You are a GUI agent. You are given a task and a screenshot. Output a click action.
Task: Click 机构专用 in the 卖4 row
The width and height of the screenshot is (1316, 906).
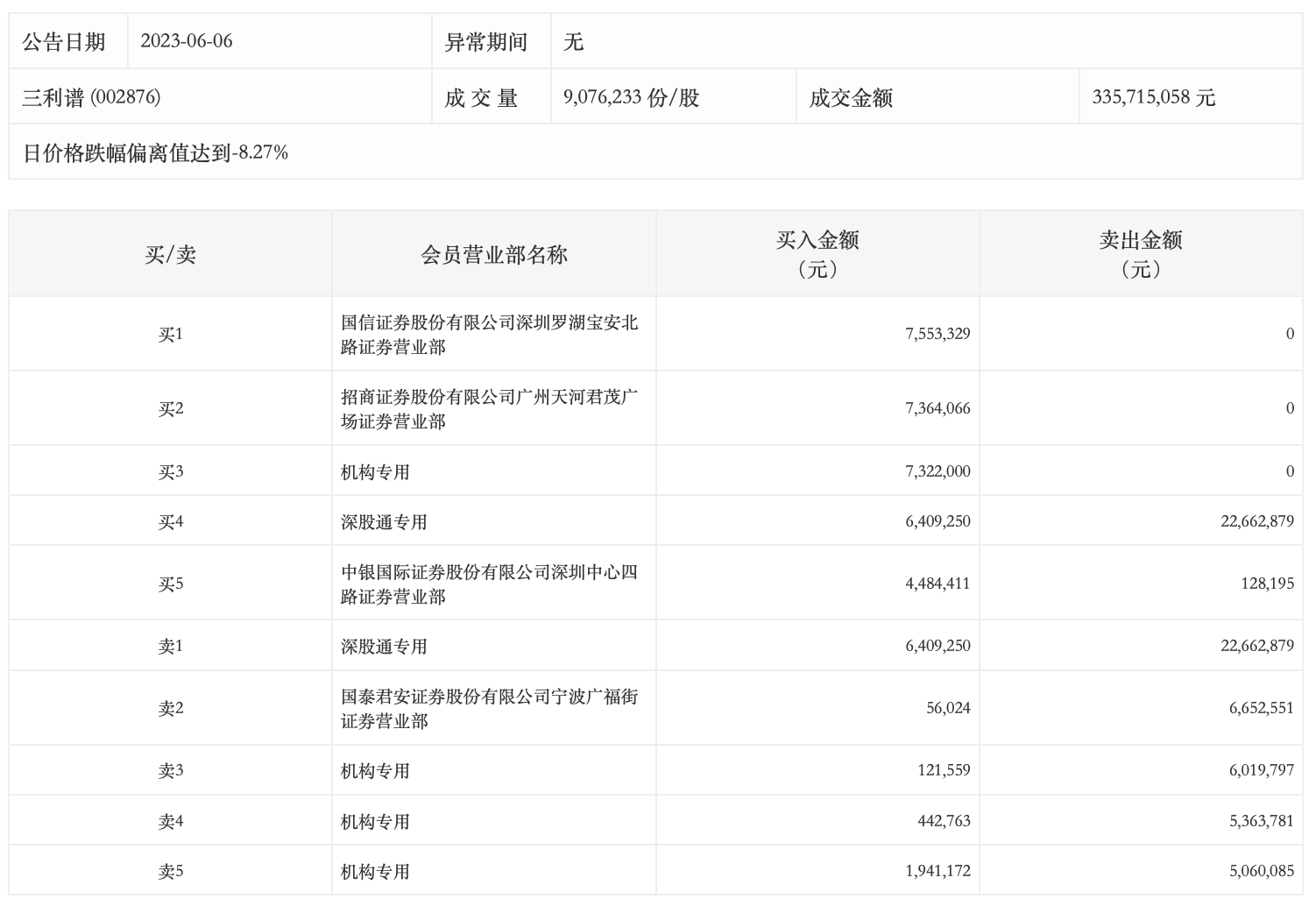pyautogui.click(x=375, y=822)
